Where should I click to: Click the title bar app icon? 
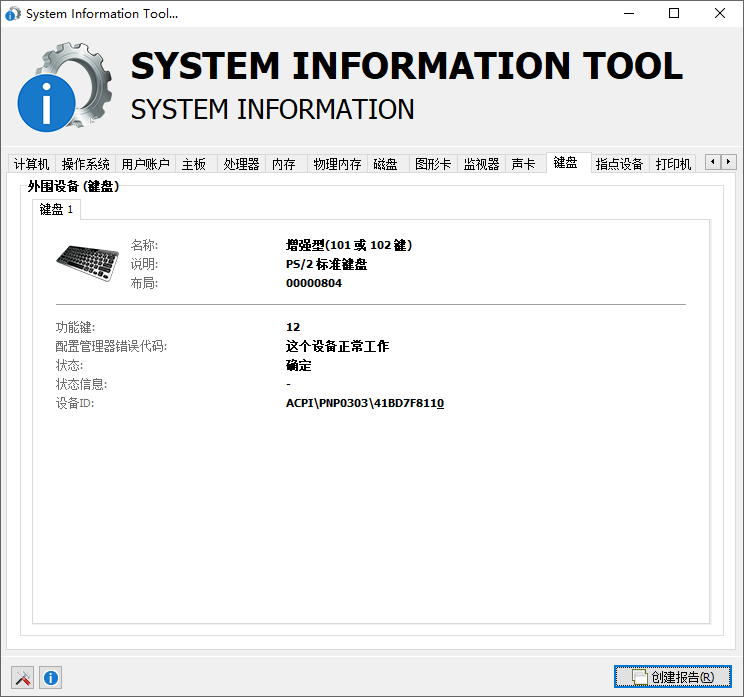[13, 14]
